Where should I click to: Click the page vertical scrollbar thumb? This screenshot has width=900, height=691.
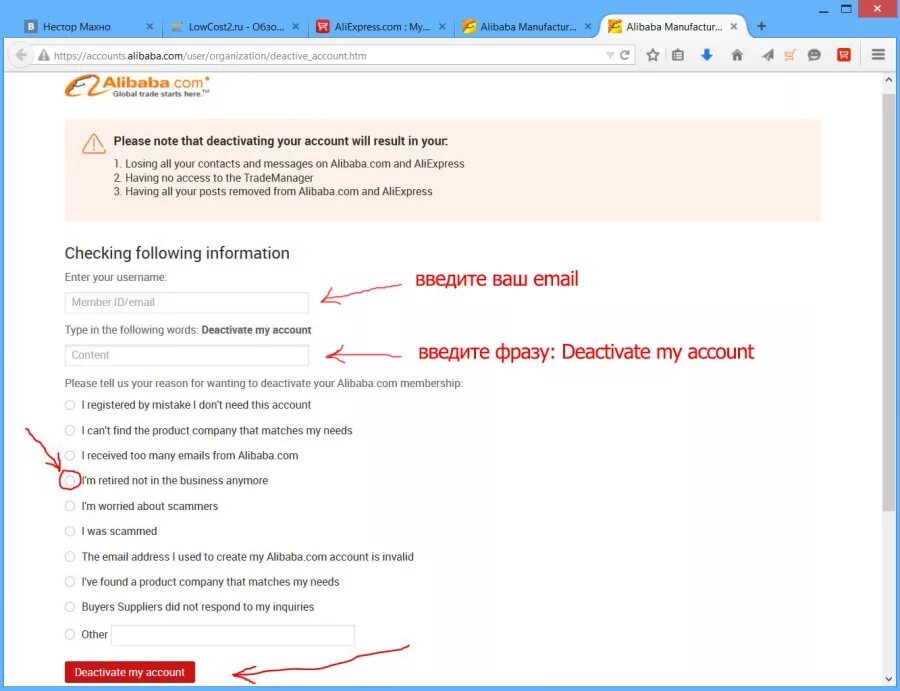point(888,301)
